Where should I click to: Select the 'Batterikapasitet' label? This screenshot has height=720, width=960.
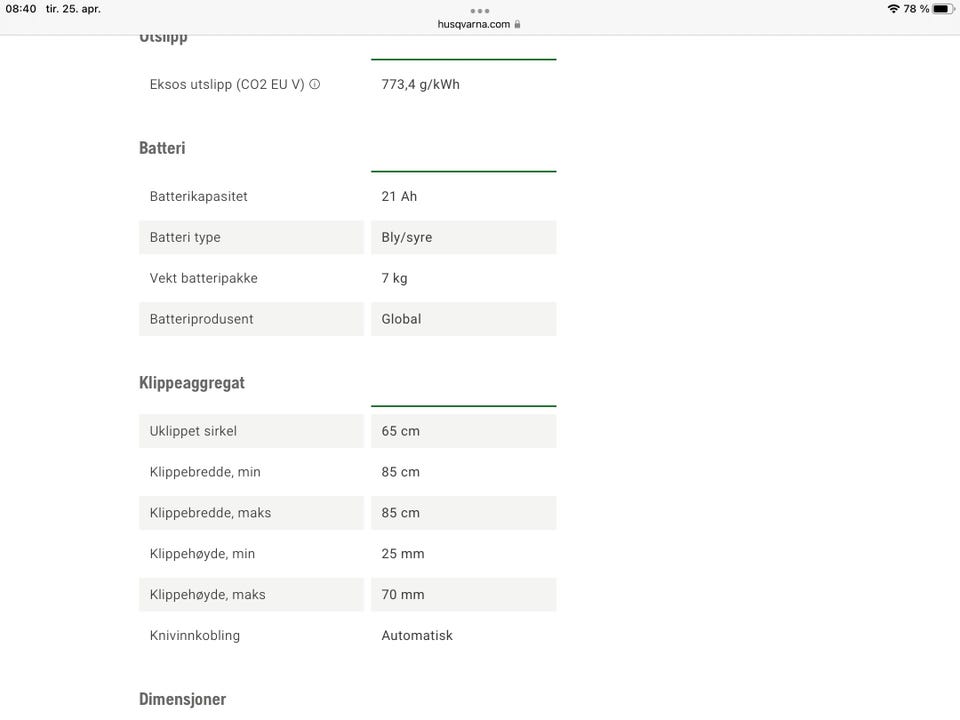click(199, 197)
